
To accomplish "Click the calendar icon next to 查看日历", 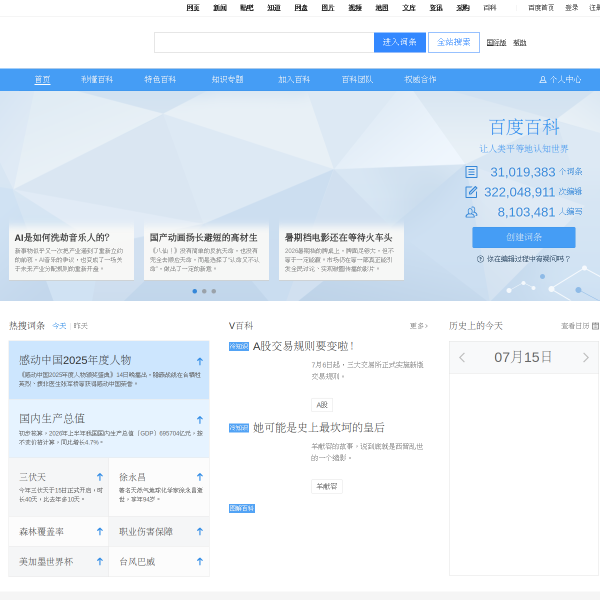I will (x=595, y=326).
